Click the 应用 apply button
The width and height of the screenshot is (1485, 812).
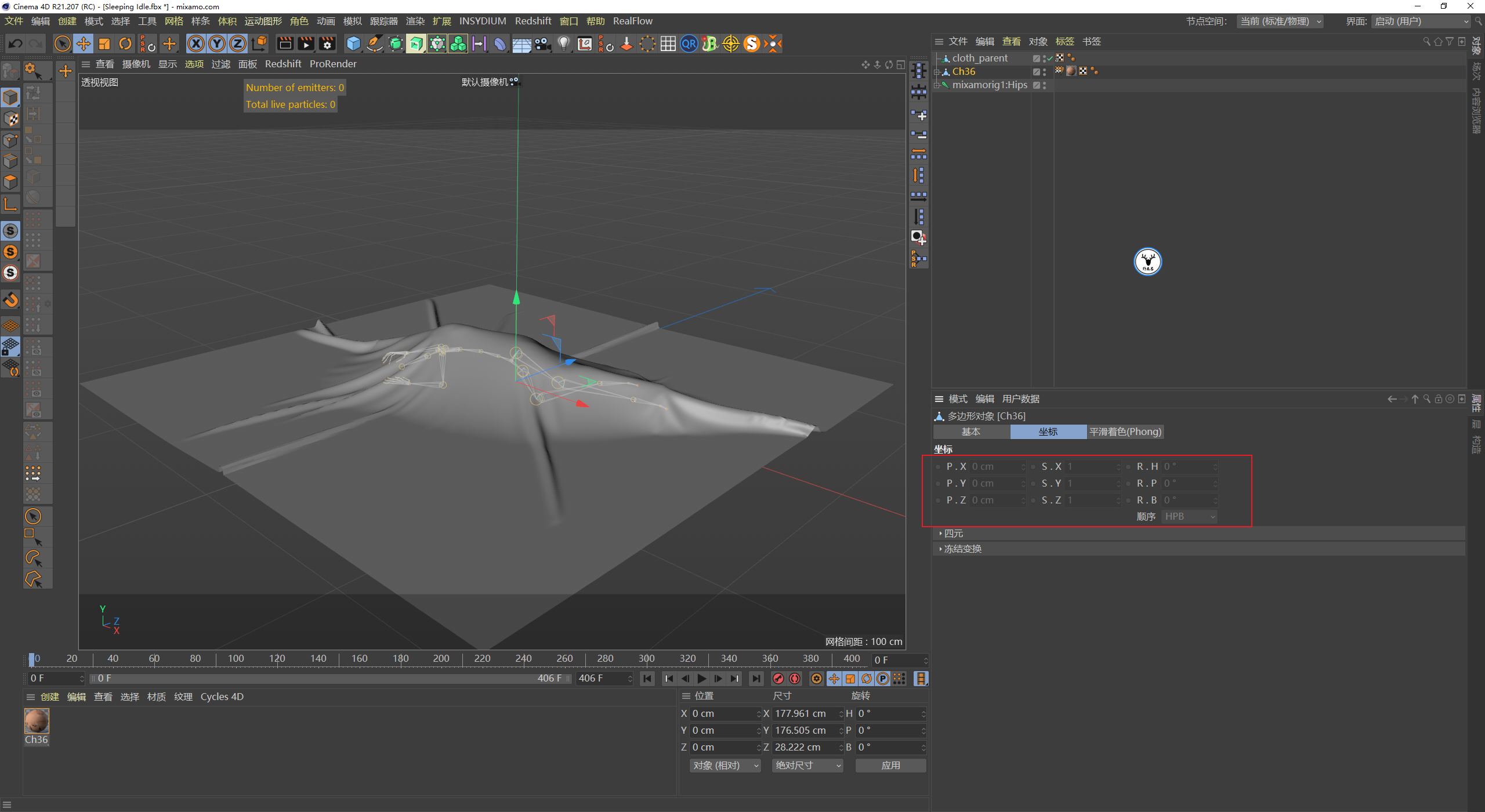(890, 766)
